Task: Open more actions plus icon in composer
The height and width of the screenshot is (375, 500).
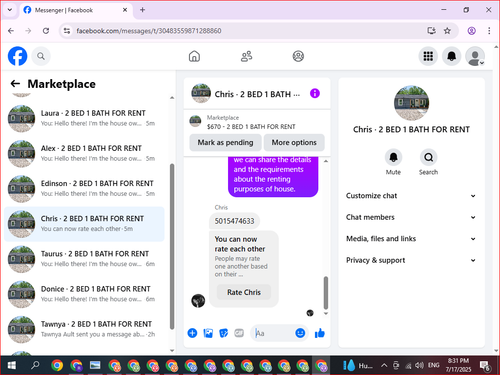Action: (x=192, y=333)
